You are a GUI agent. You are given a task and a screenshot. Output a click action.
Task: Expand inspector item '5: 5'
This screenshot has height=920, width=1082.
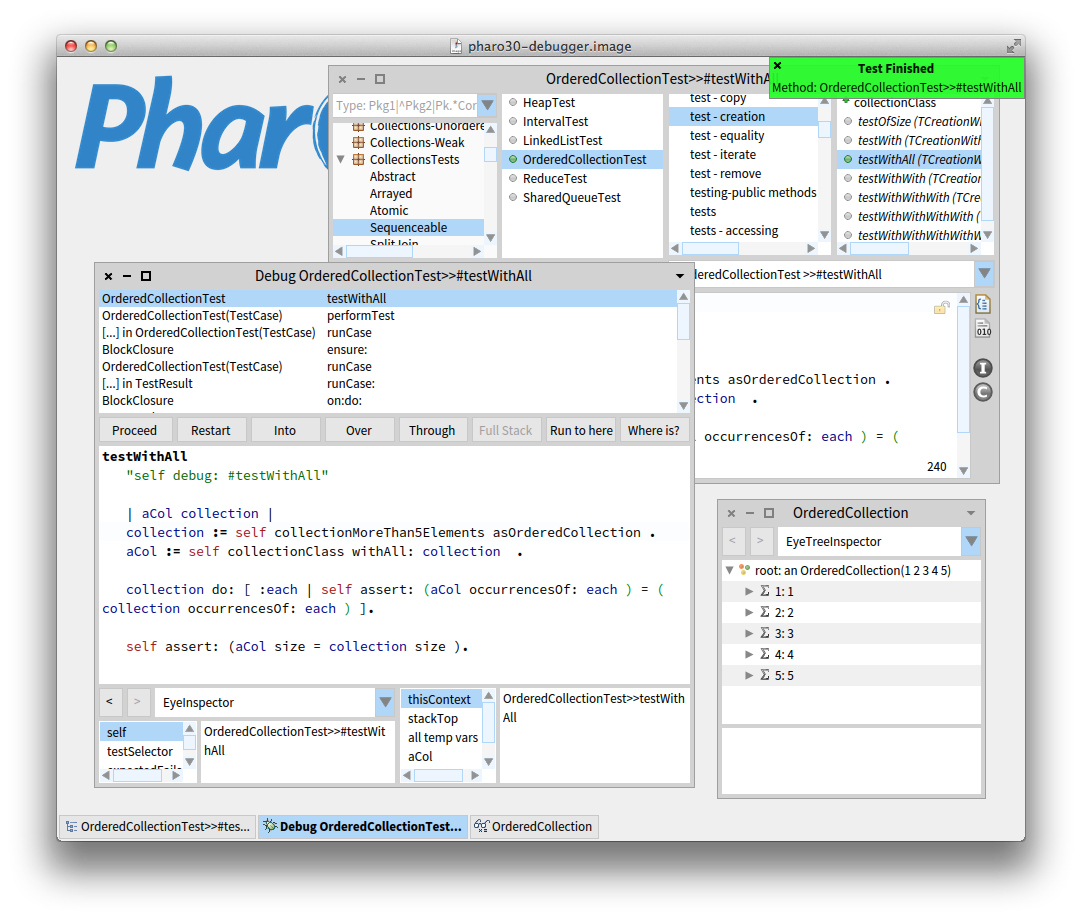(749, 676)
